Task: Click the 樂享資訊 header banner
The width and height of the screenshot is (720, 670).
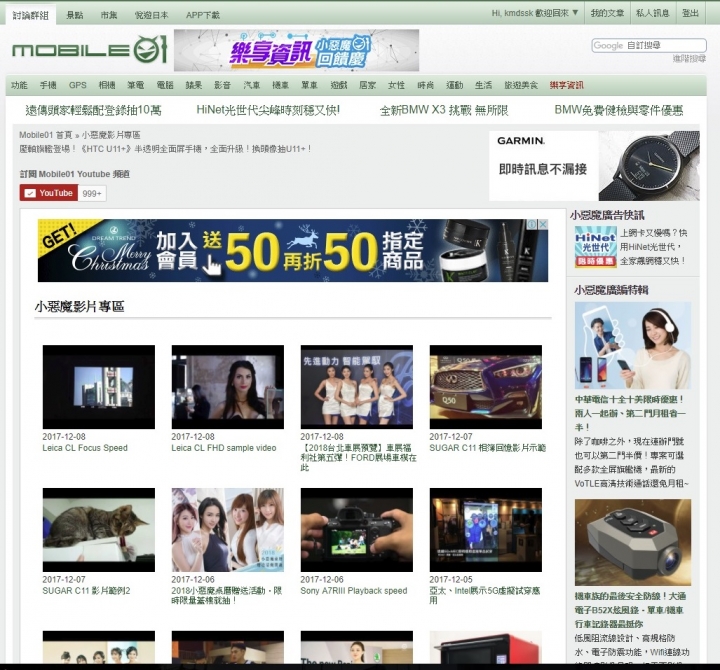Action: coord(296,50)
